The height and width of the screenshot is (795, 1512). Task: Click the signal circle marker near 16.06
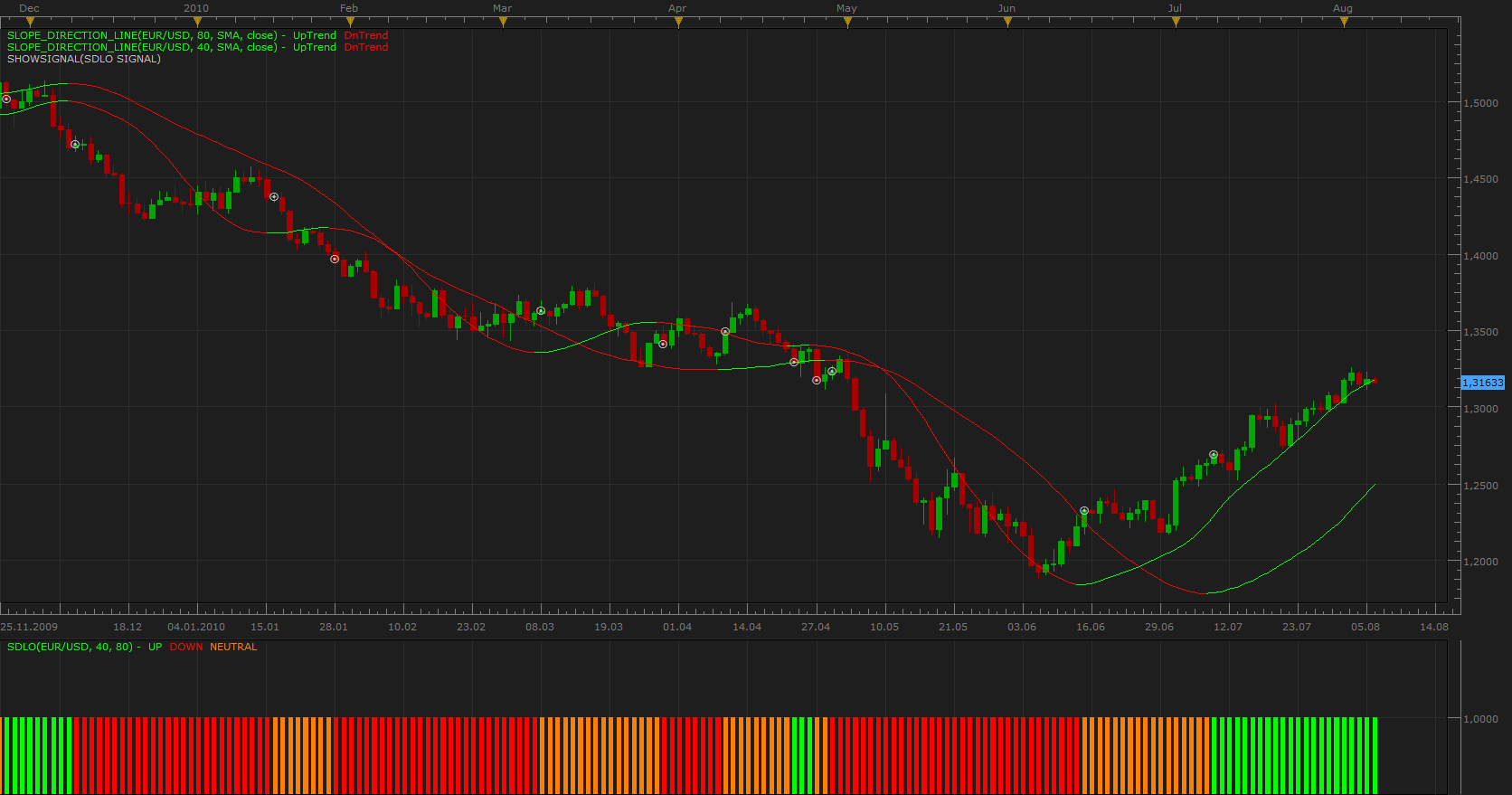pyautogui.click(x=1084, y=511)
